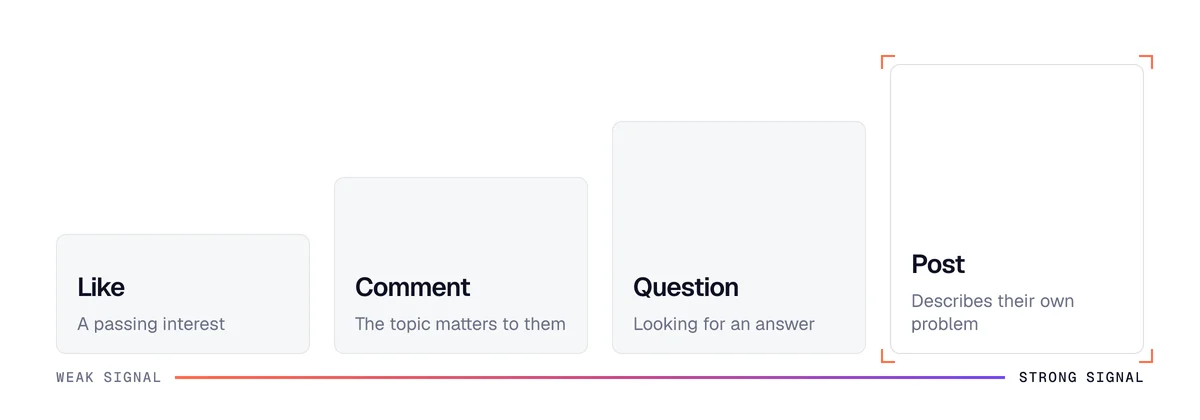Click the 'Like' heading text
The height and width of the screenshot is (420, 1200).
click(101, 287)
